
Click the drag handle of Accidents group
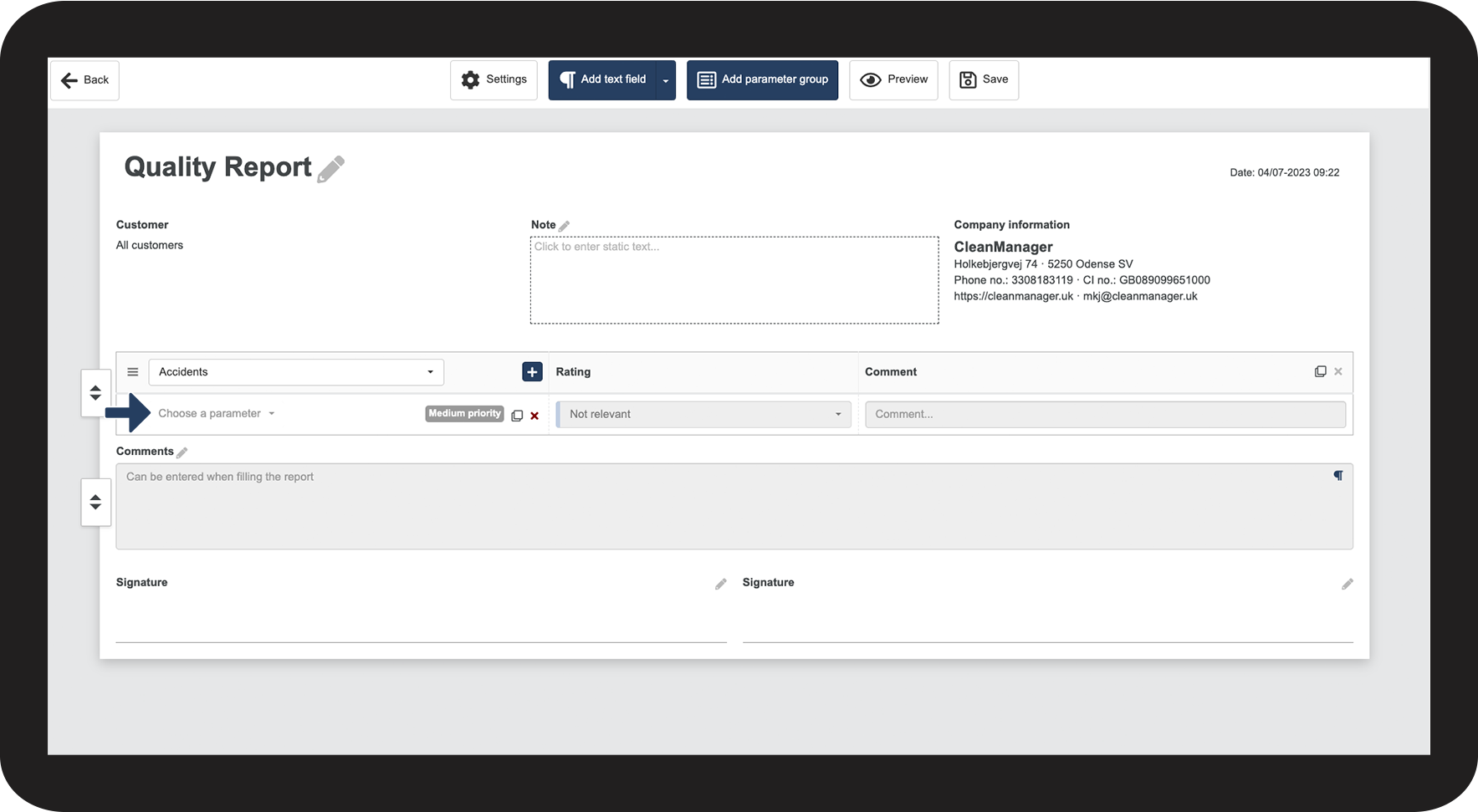[x=133, y=372]
